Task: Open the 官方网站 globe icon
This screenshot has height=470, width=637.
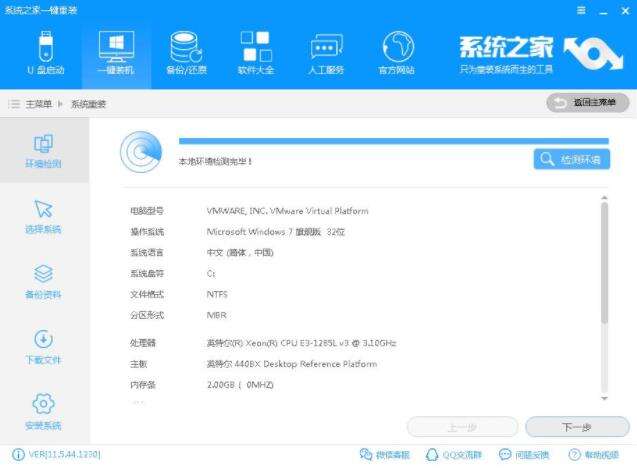Action: click(396, 52)
